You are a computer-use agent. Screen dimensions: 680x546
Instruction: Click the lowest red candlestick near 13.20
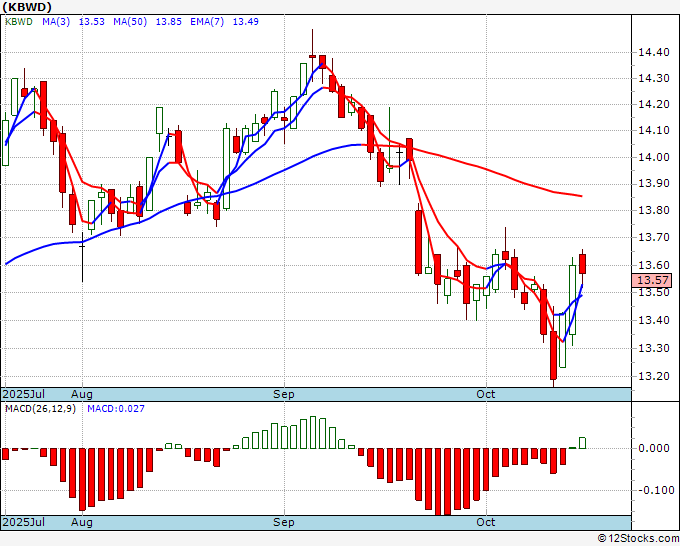(x=553, y=356)
